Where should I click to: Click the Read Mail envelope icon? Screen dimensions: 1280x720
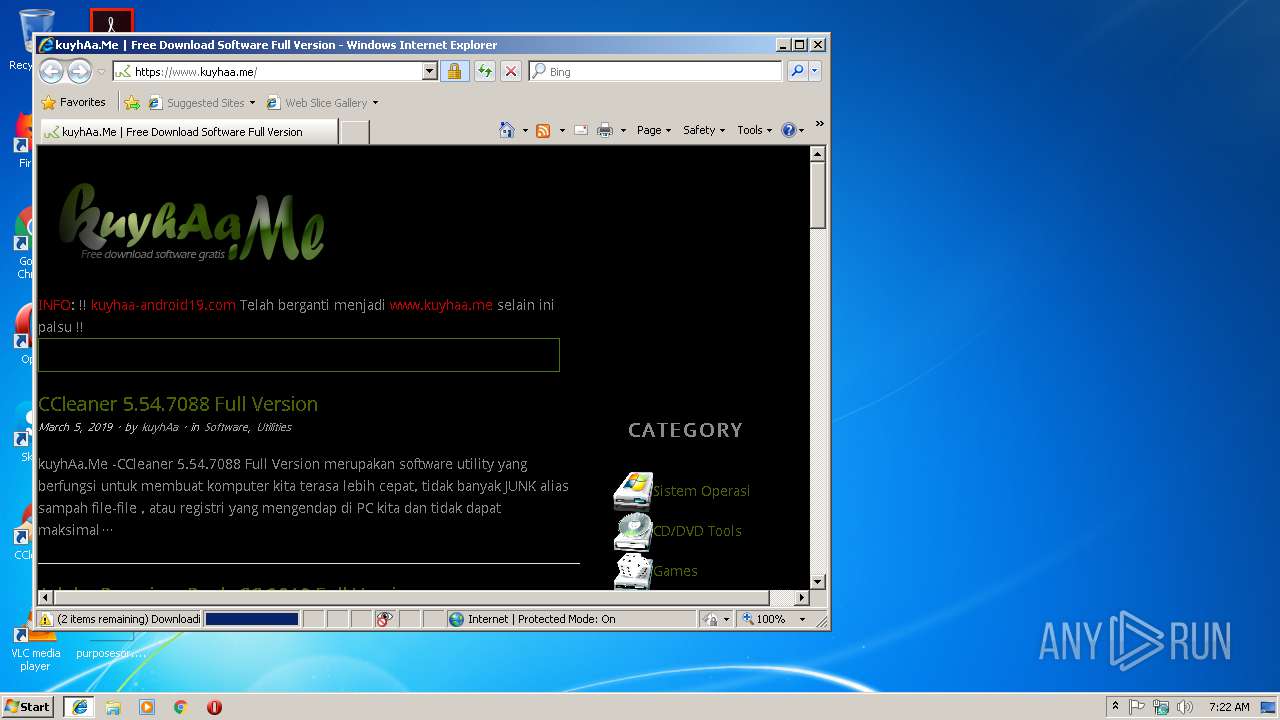tap(581, 130)
